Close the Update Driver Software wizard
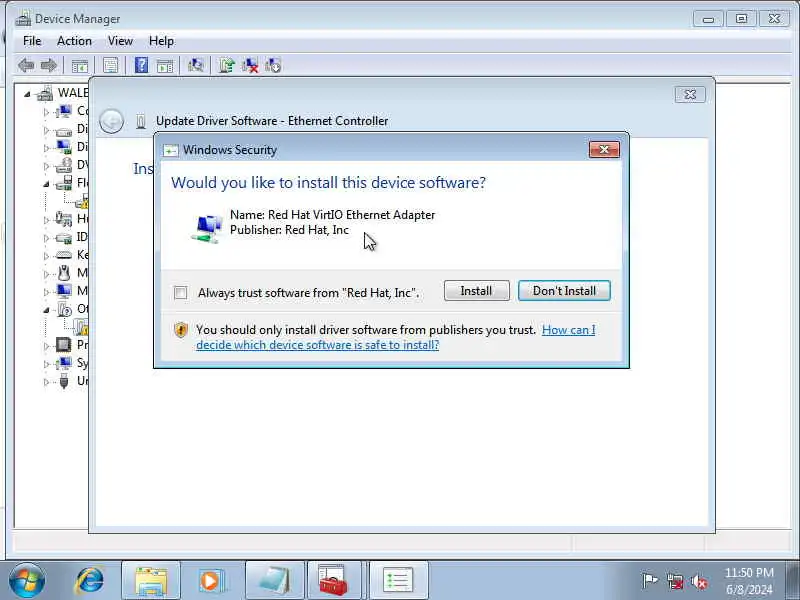Screen dimensions: 800x600 point(690,94)
